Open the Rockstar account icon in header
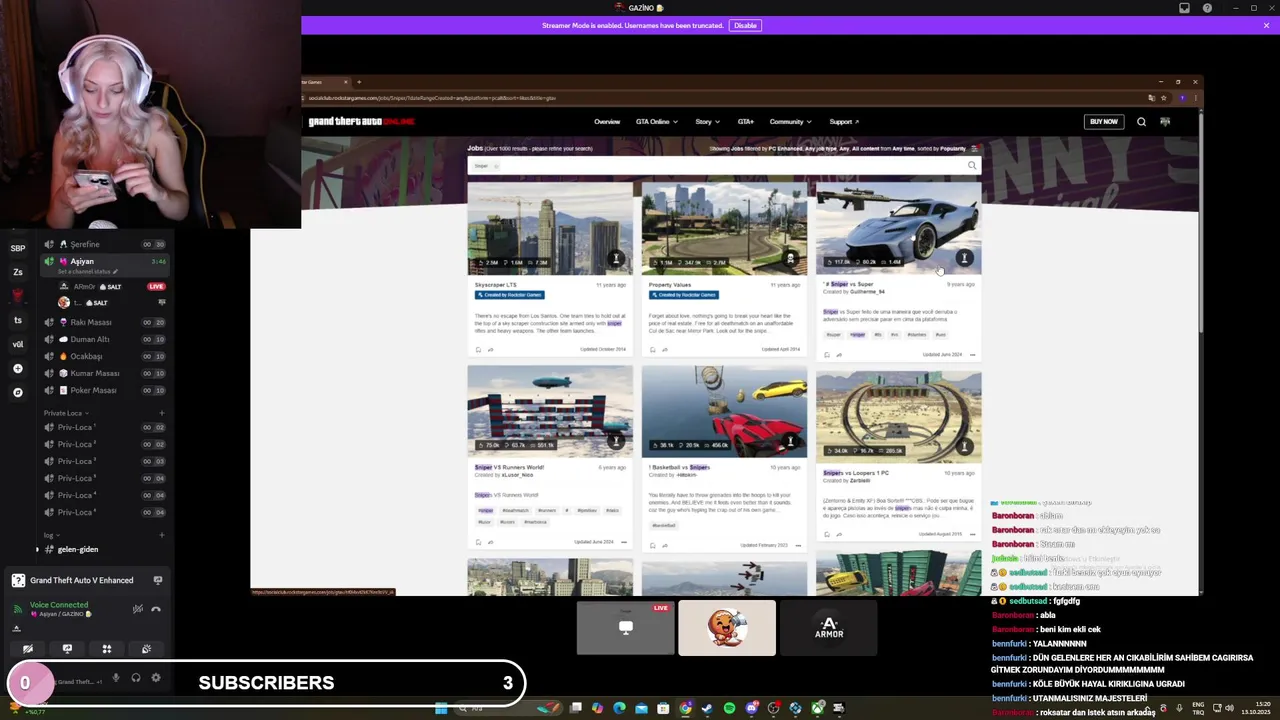The image size is (1280, 720). point(1165,122)
